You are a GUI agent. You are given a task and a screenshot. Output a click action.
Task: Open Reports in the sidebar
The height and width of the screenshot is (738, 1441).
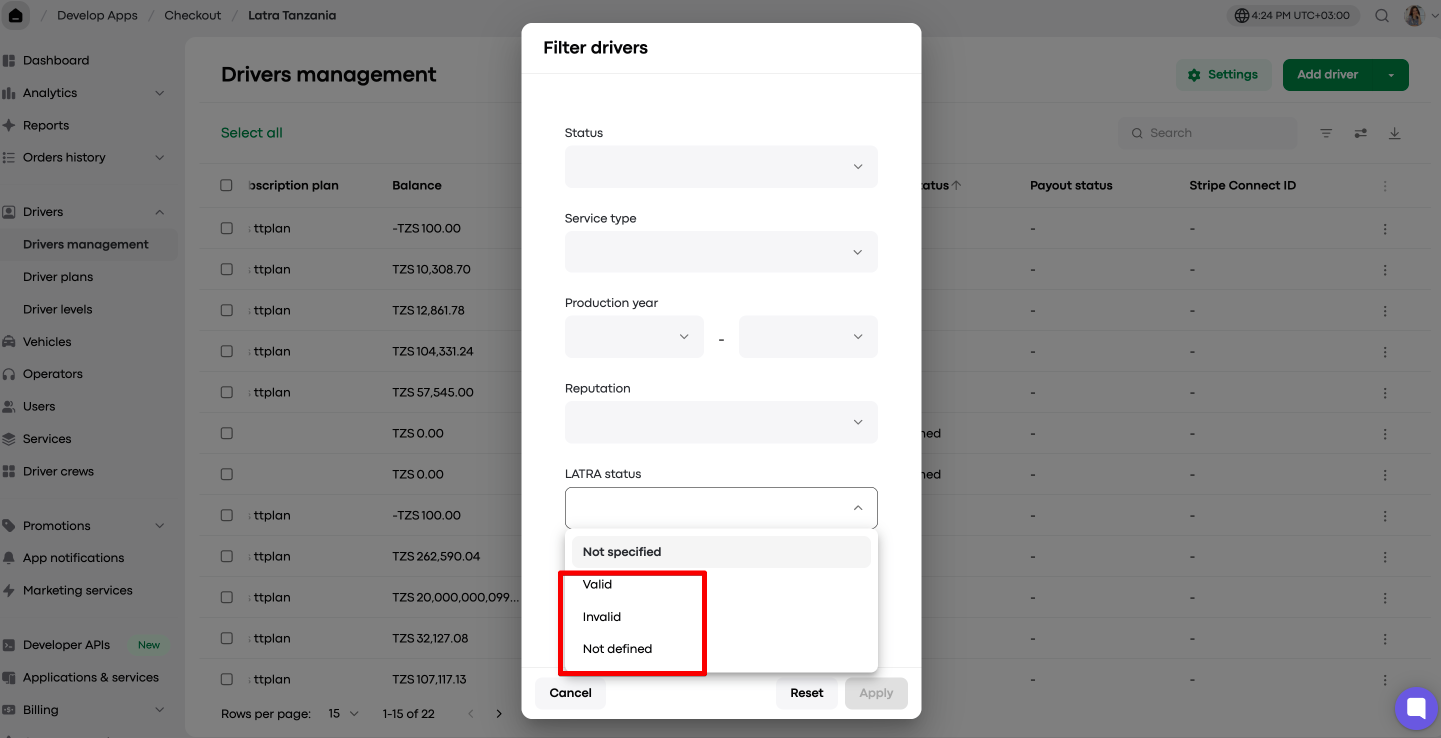point(46,125)
